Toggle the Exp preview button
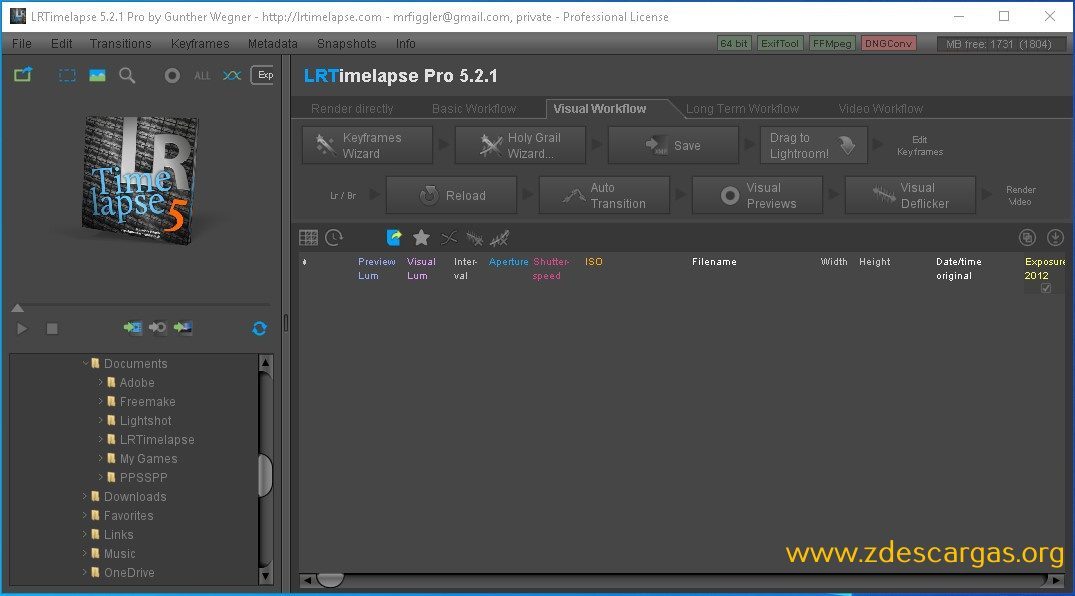This screenshot has height=596, width=1075. (x=264, y=75)
